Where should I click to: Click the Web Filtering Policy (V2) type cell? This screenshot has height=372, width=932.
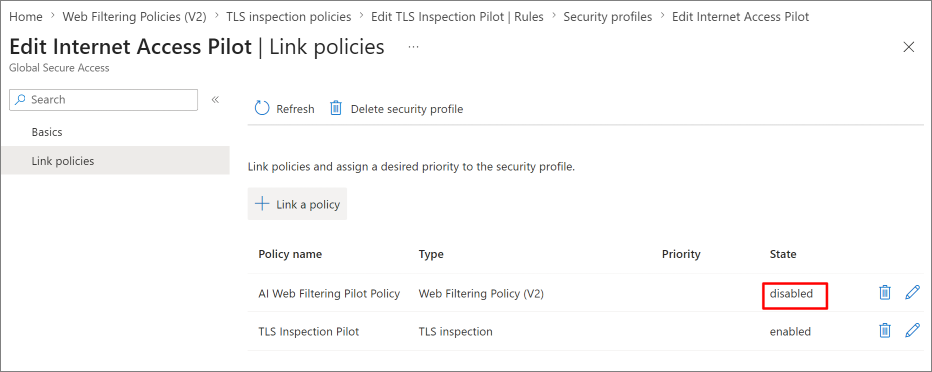click(481, 293)
